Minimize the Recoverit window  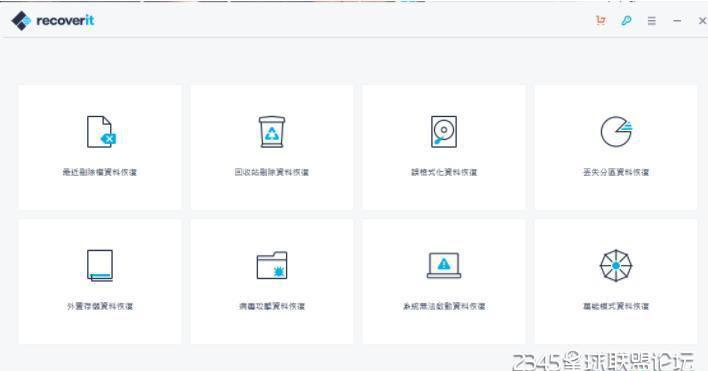coord(677,21)
